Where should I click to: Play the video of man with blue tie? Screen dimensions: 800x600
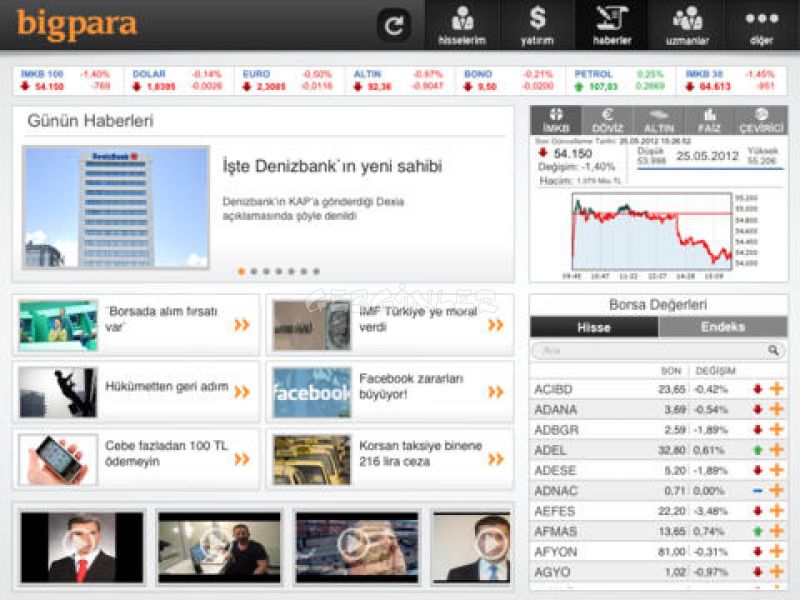pyautogui.click(x=471, y=546)
